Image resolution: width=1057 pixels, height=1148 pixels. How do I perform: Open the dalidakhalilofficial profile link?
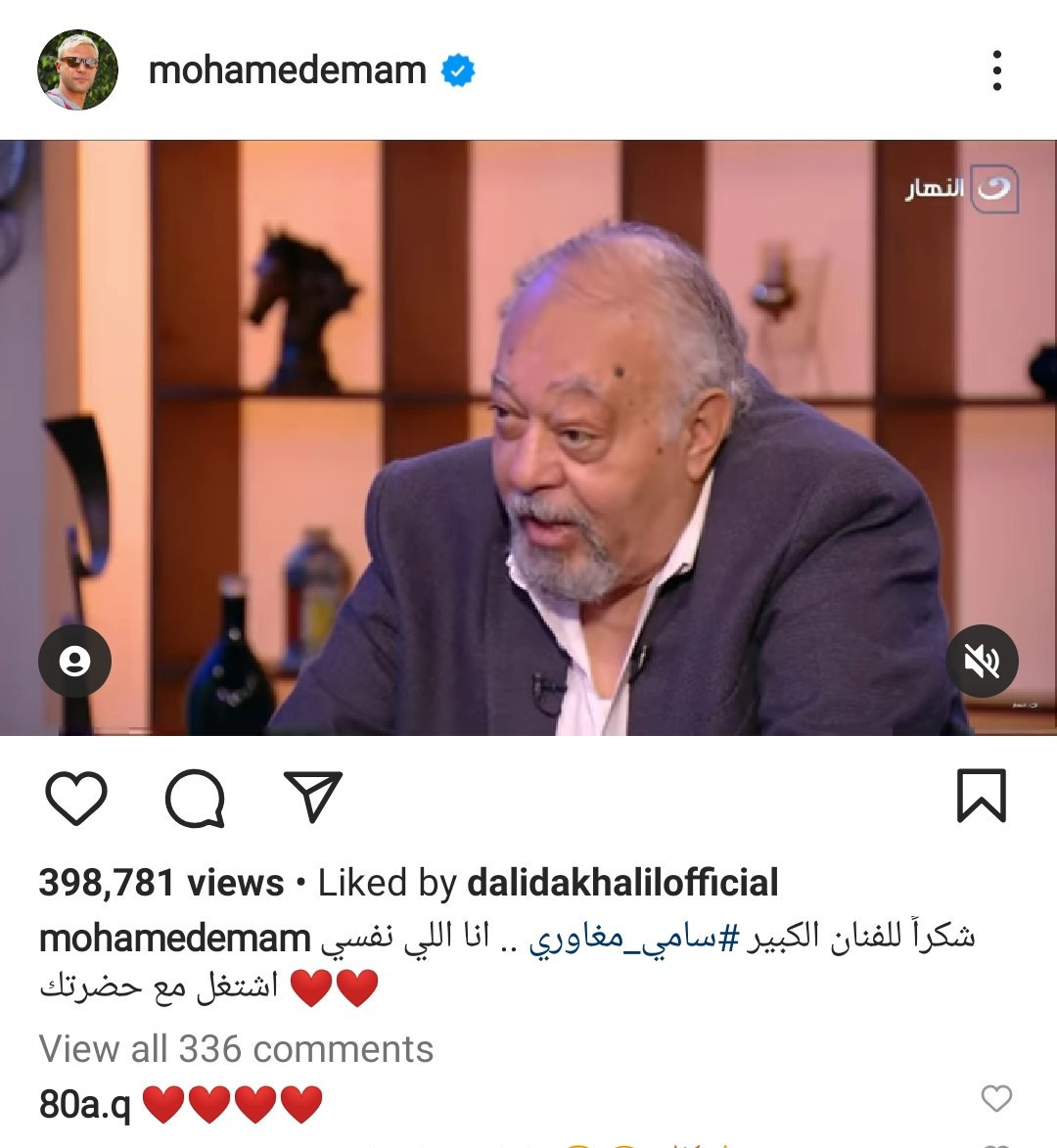coord(622,882)
